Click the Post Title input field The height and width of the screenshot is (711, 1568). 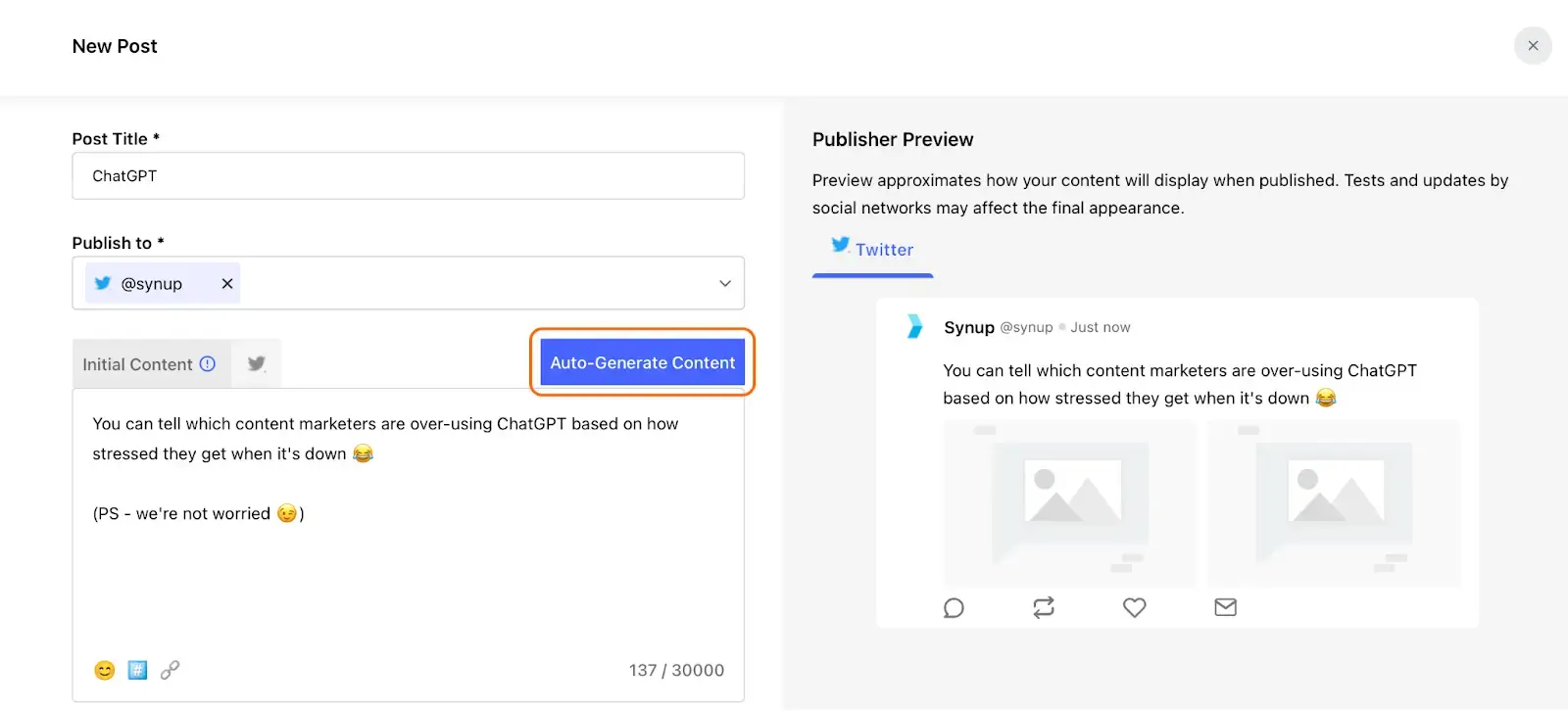(x=408, y=176)
